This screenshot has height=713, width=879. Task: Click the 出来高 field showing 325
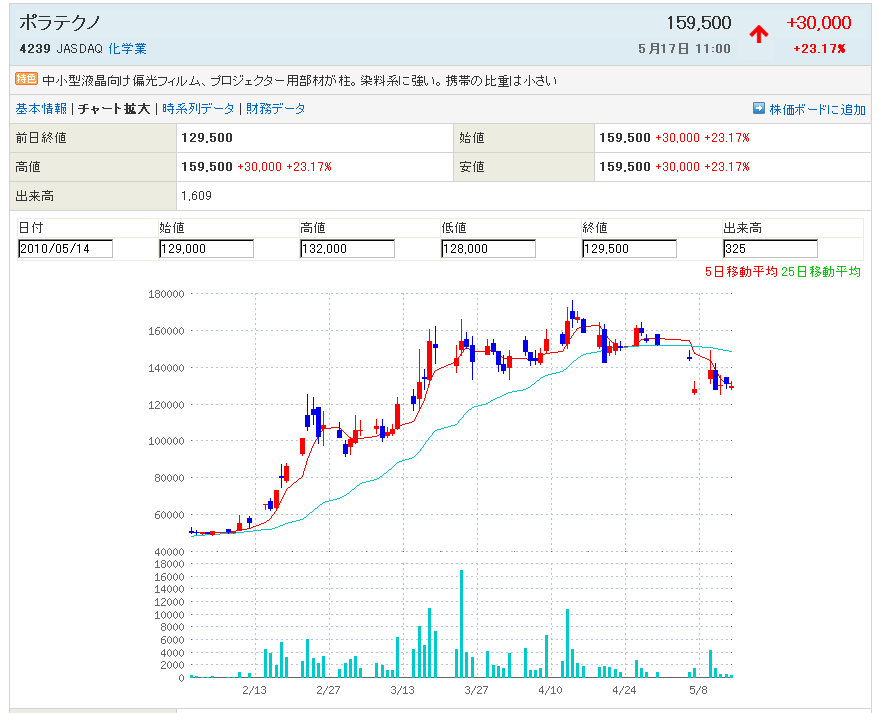click(770, 249)
